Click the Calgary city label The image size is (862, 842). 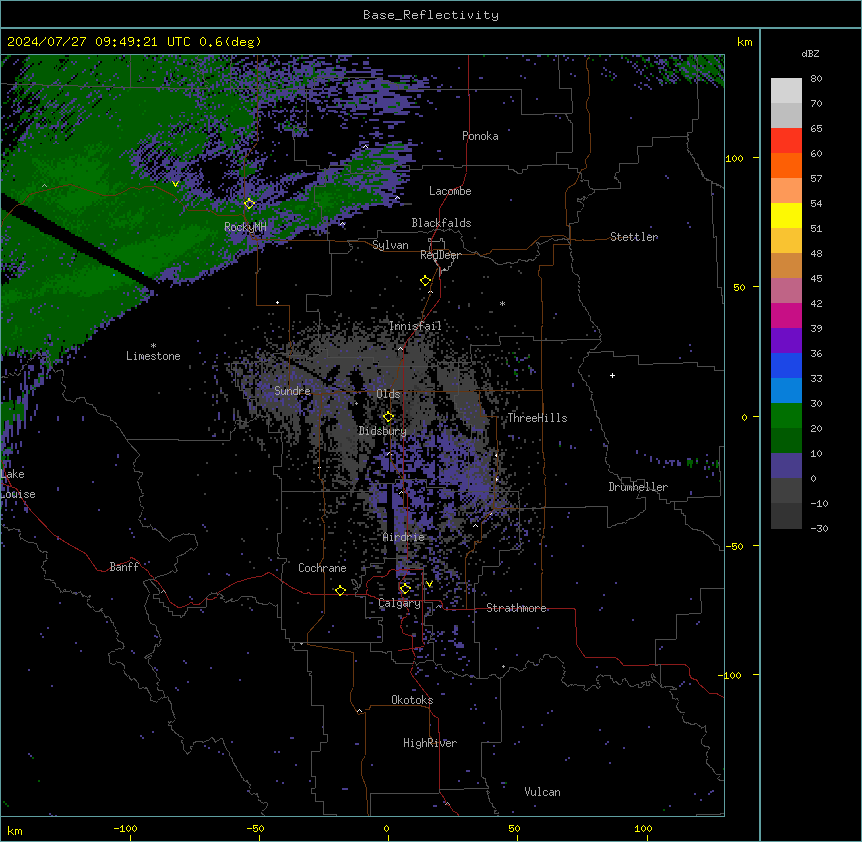tap(399, 603)
